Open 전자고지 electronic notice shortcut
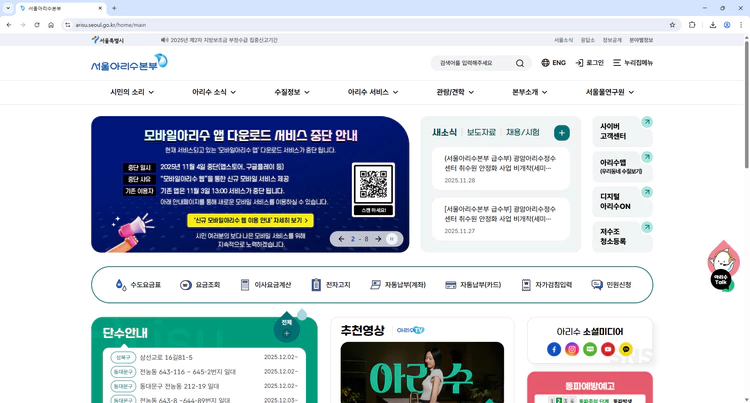The image size is (750, 403). (x=330, y=285)
